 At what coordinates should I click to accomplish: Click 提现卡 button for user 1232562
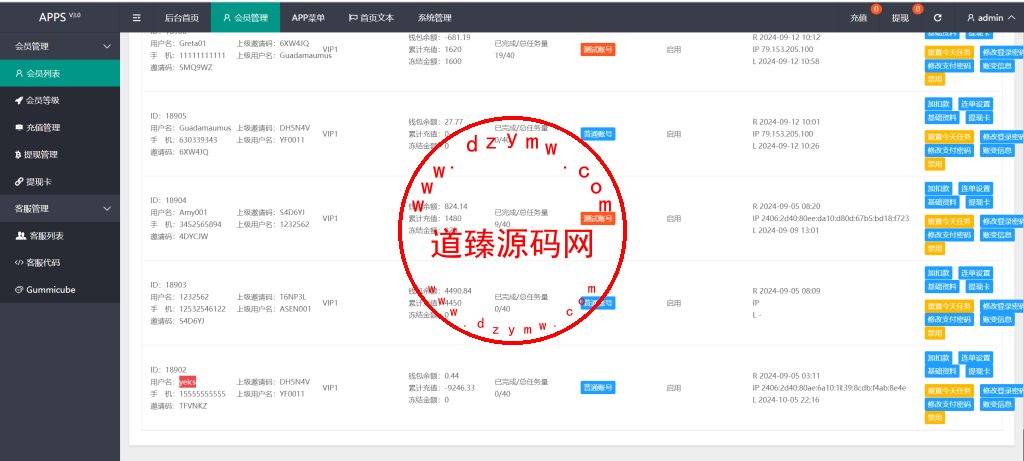point(979,287)
